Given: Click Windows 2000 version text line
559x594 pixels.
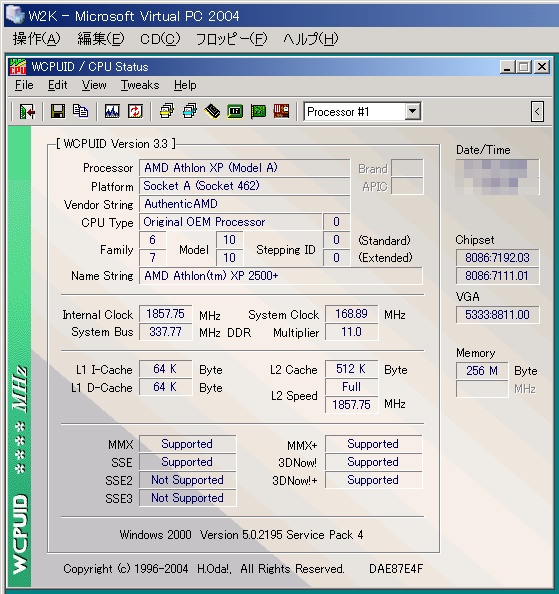Looking at the screenshot, I should [x=241, y=535].
